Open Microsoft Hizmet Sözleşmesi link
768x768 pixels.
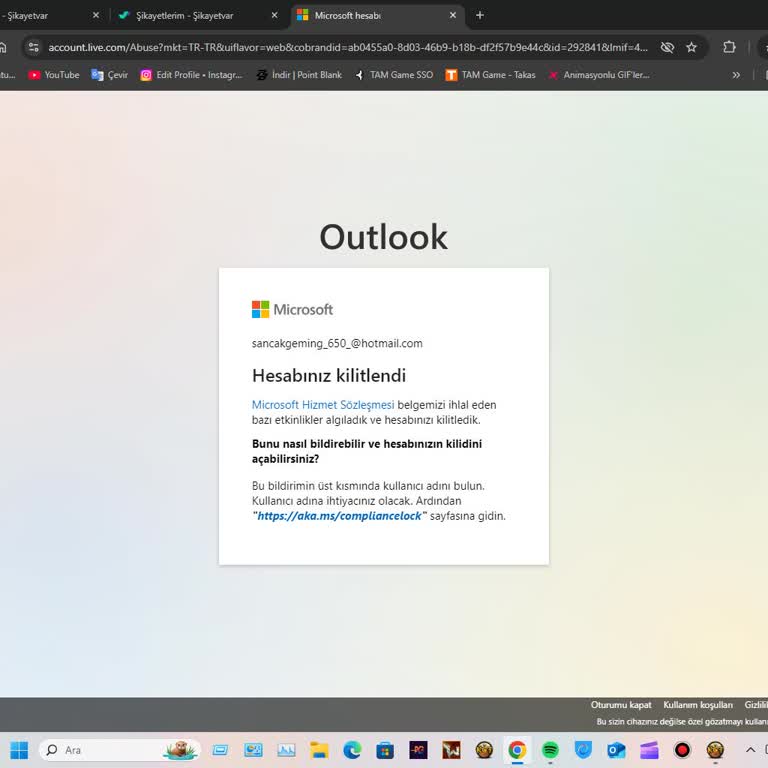[323, 405]
